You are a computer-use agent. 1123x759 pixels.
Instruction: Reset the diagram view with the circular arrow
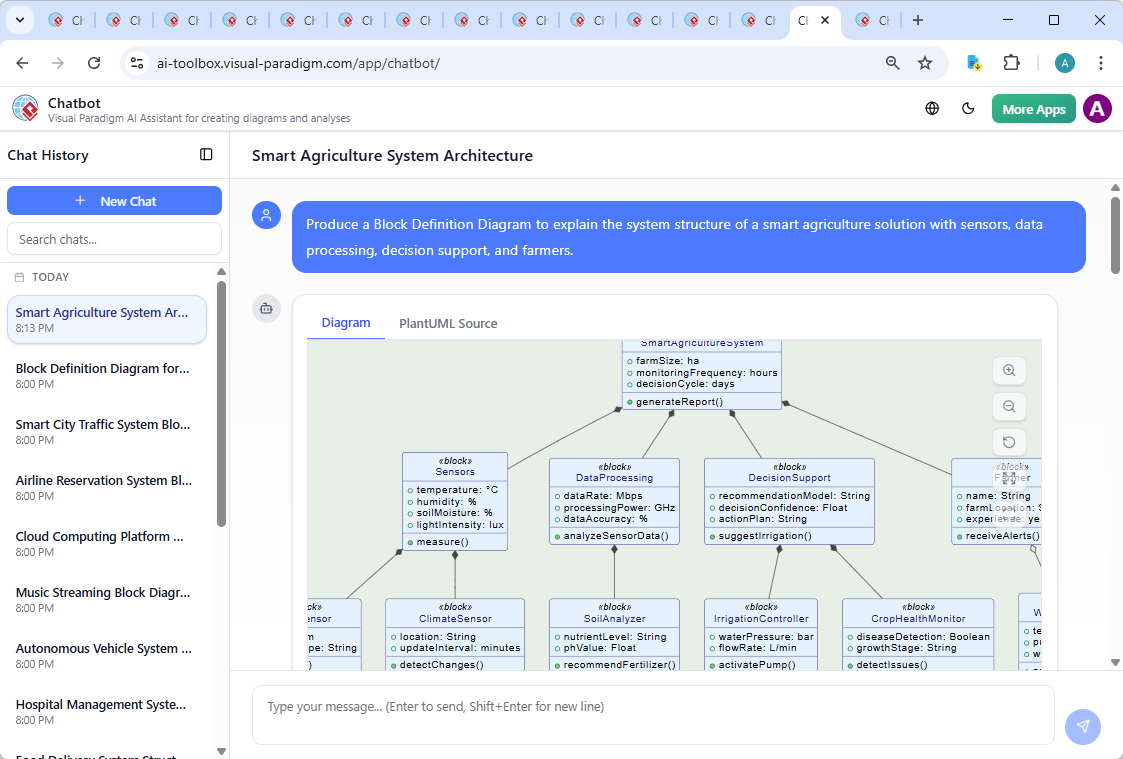[x=1009, y=442]
